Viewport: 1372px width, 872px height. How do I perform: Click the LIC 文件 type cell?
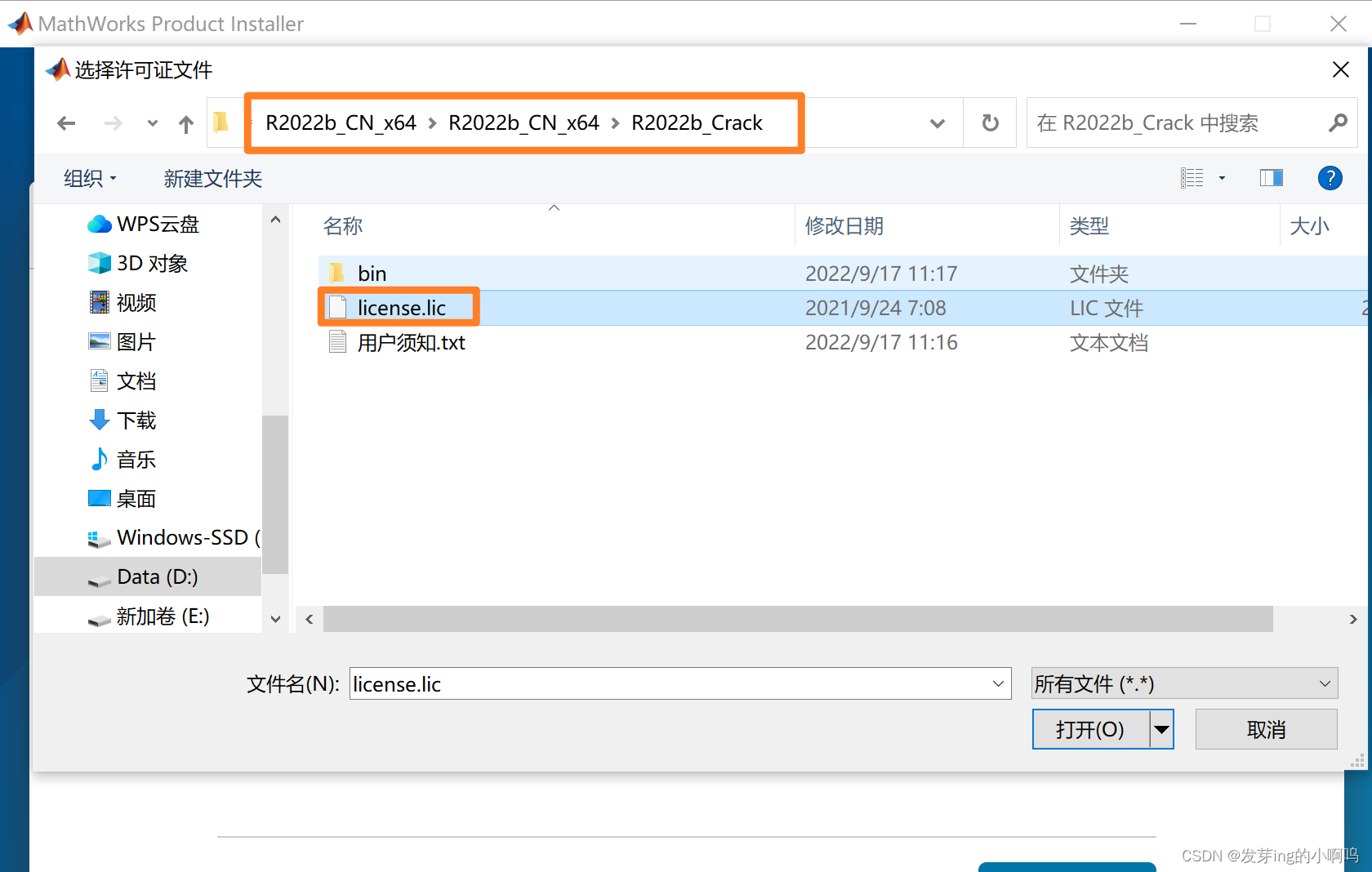(1107, 308)
